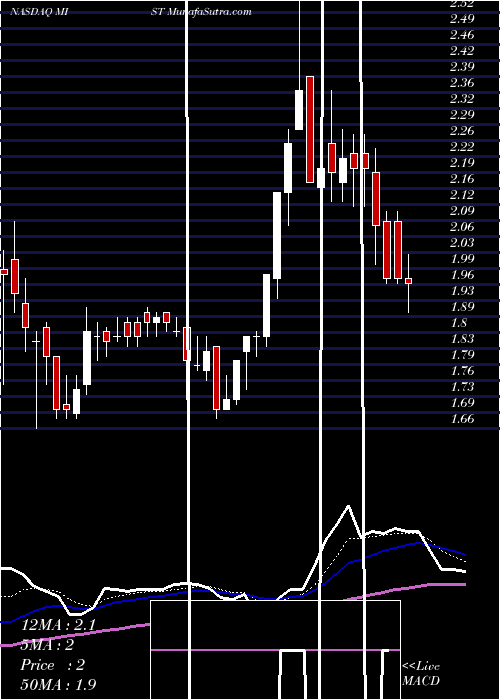Select the 2.42 price axis label
The height and width of the screenshot is (700, 500).
(462, 51)
